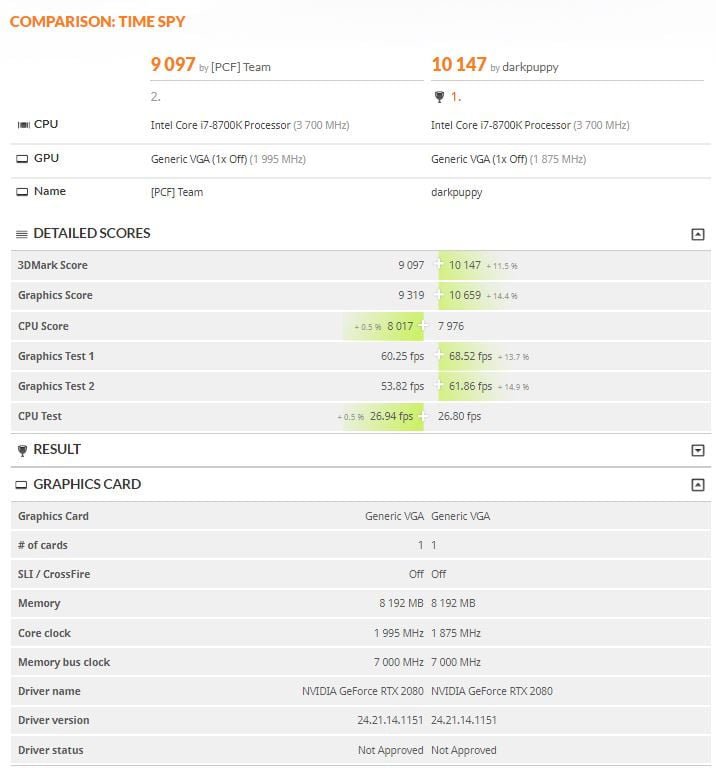Open the 10 147 score result

coord(459,65)
